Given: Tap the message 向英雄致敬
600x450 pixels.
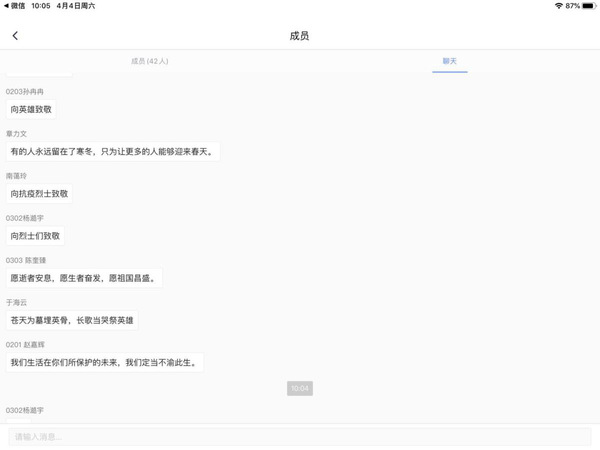Looking at the screenshot, I should pos(31,109).
